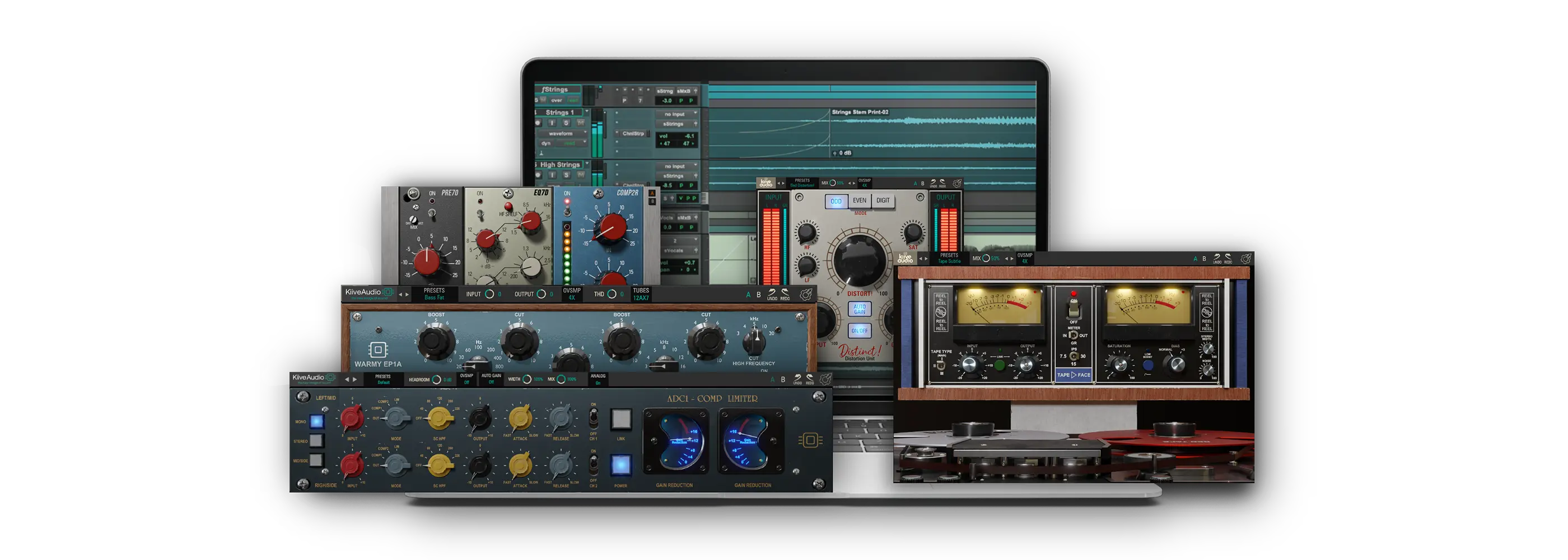Select DIGIT distortion mode
Viewport: 1568px width, 560px height.
(883, 201)
